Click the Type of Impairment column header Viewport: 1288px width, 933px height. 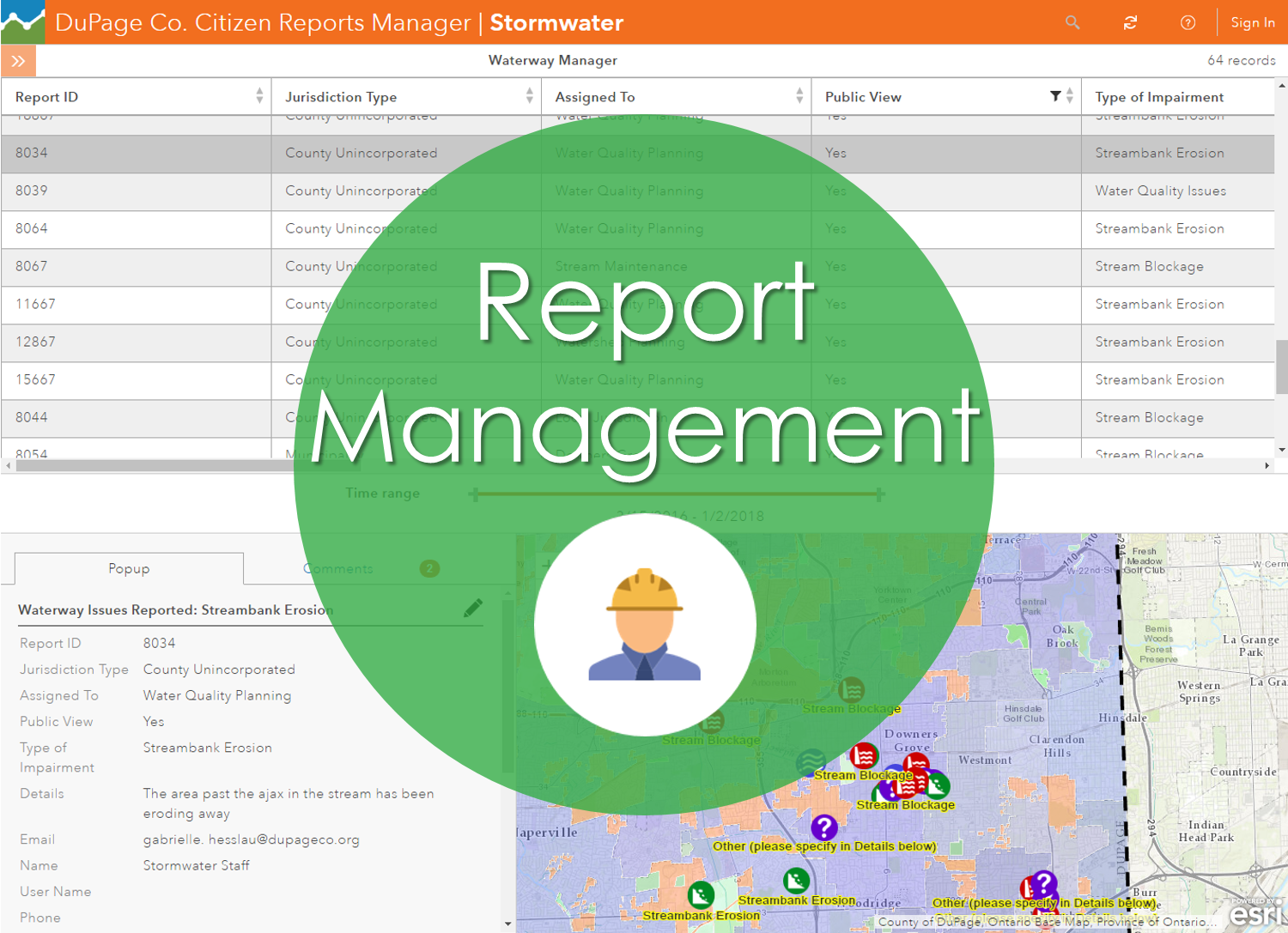pyautogui.click(x=1159, y=97)
